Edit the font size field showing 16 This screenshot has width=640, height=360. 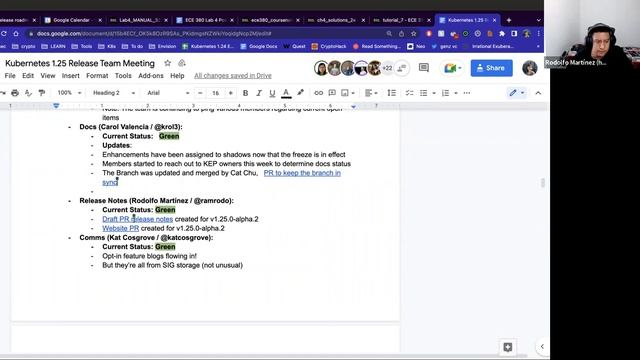coord(216,93)
